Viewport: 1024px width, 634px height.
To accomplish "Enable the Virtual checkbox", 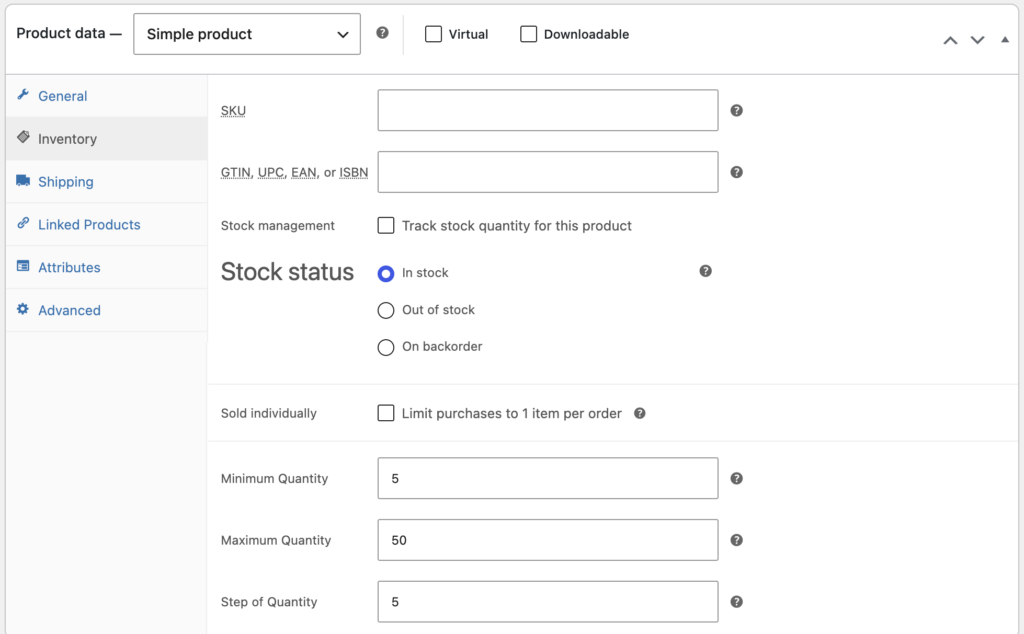I will (x=433, y=34).
